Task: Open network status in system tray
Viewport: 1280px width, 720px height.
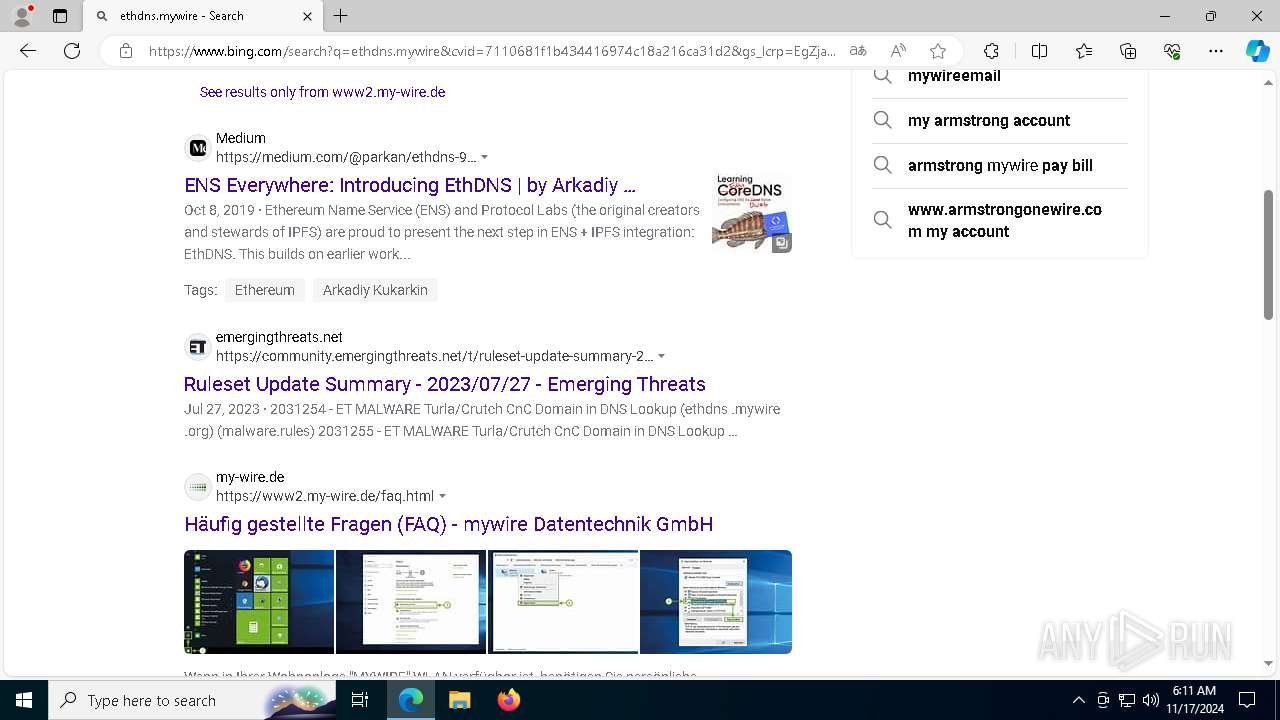Action: pos(1127,700)
